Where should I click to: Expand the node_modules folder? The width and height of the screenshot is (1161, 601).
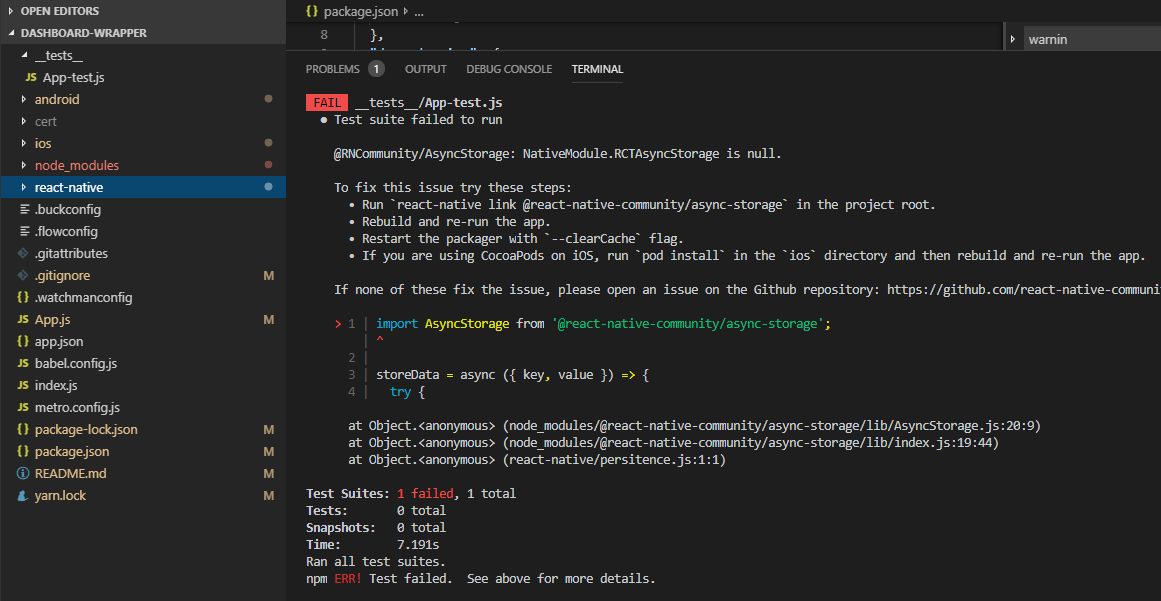pyautogui.click(x=24, y=166)
